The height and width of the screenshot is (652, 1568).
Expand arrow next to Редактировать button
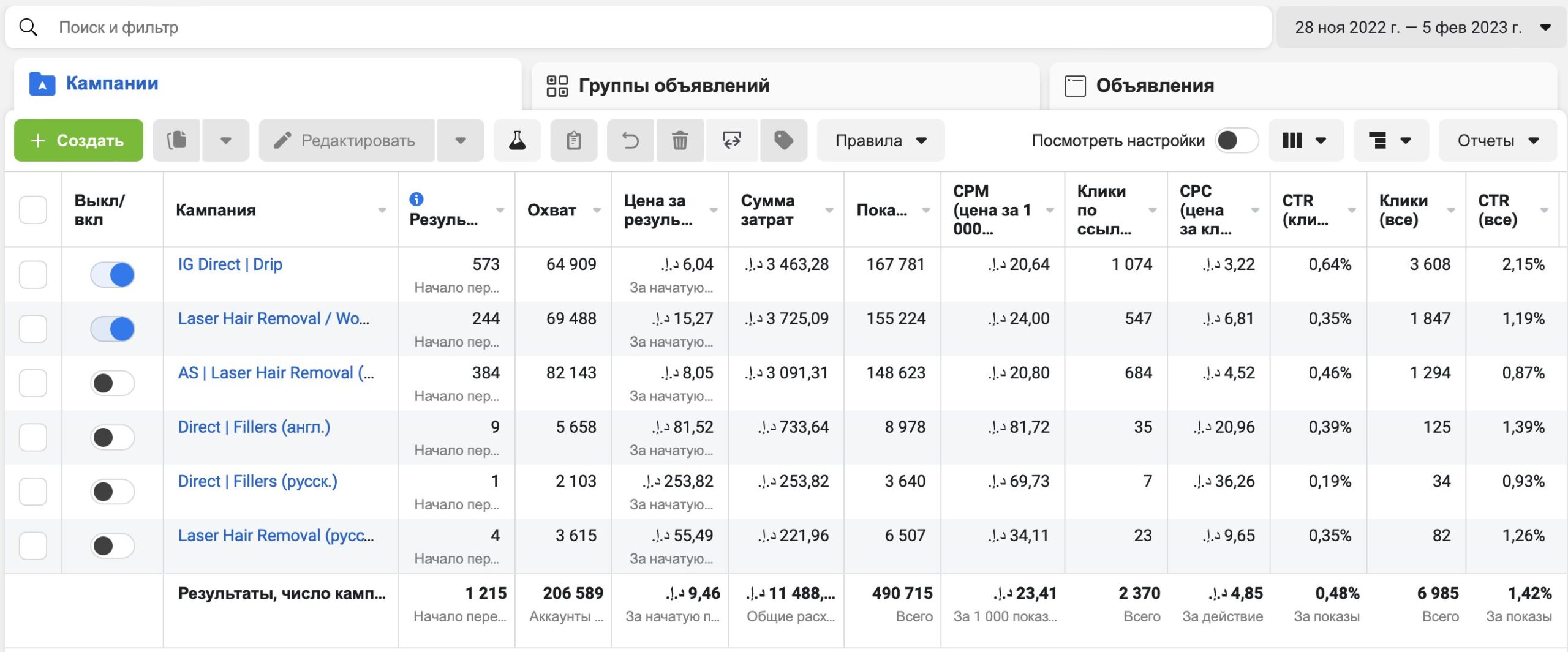coord(461,140)
